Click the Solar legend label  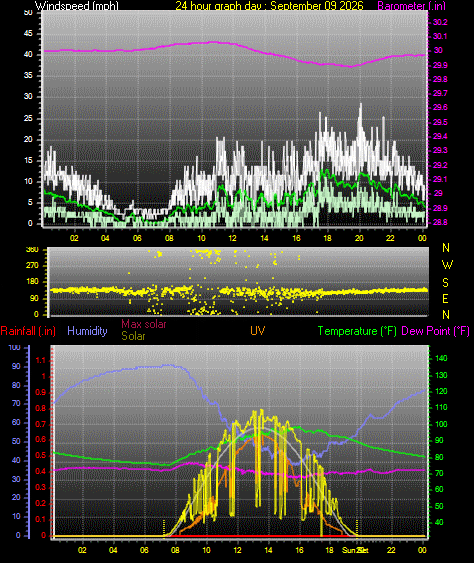133,336
